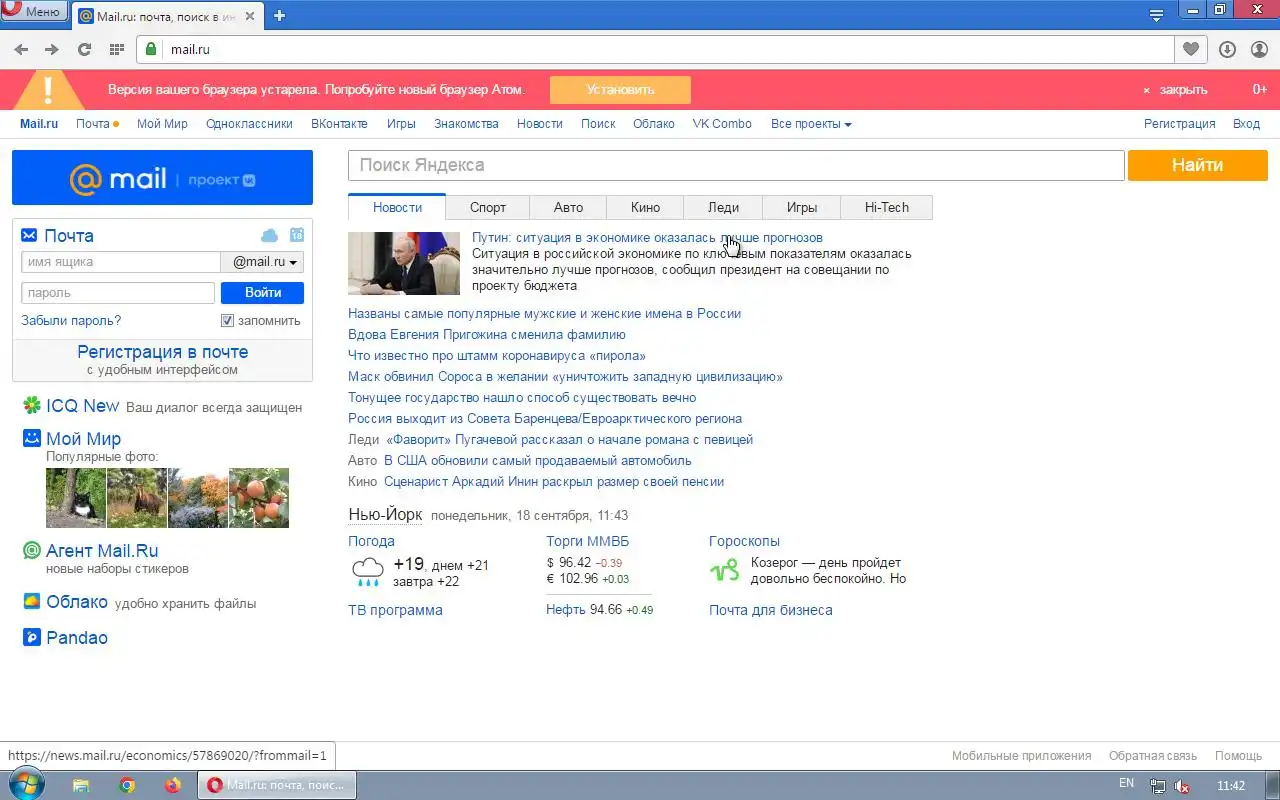
Task: Click the rainy cloud weather icon
Action: [367, 572]
